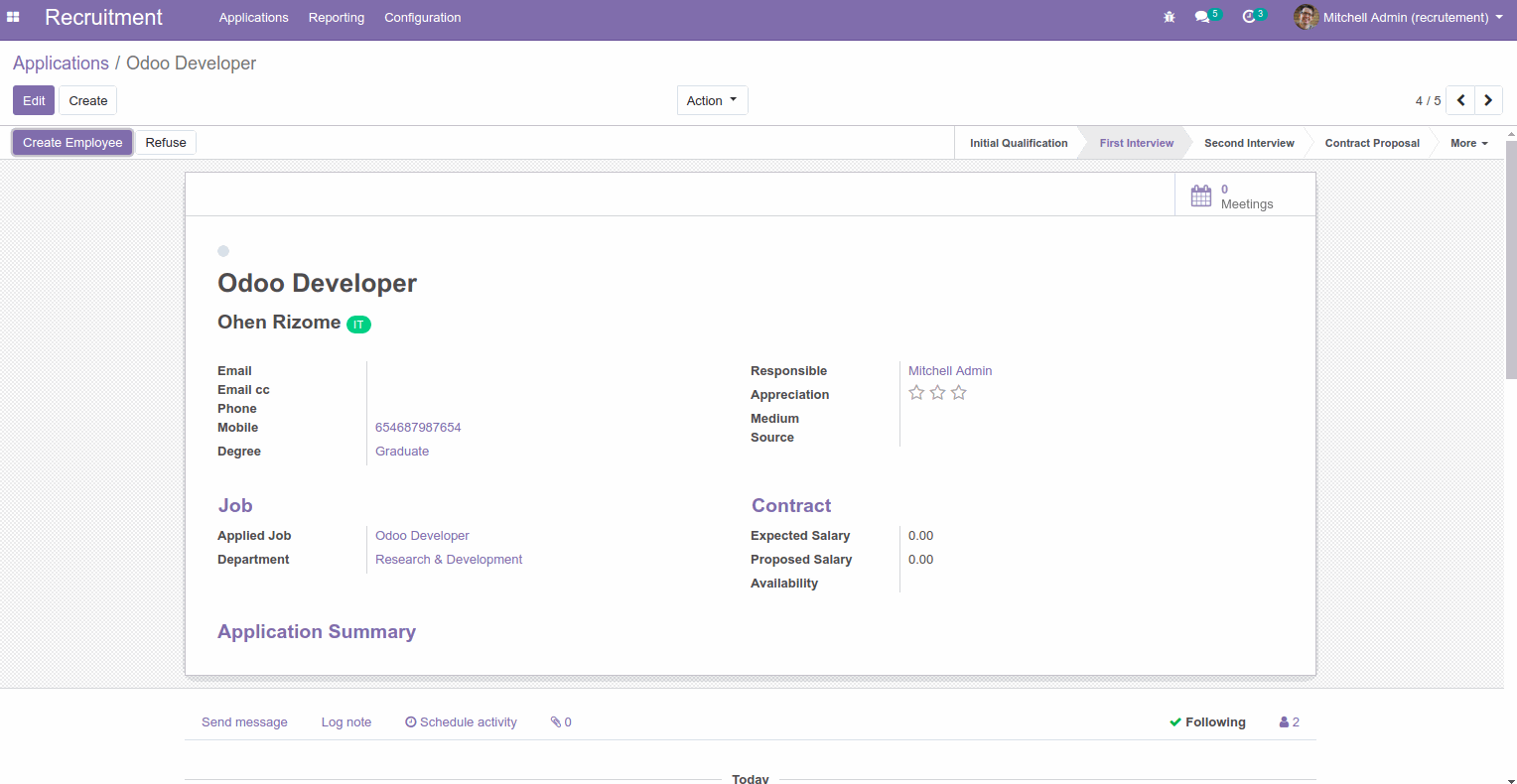The width and height of the screenshot is (1517, 784).
Task: Unfollow by clicking Following
Action: click(1214, 721)
